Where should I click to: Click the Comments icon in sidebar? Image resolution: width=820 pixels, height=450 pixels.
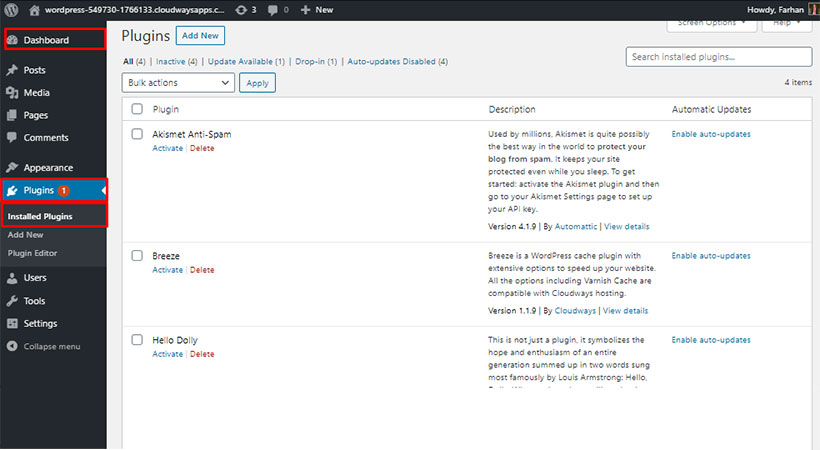click(12, 138)
